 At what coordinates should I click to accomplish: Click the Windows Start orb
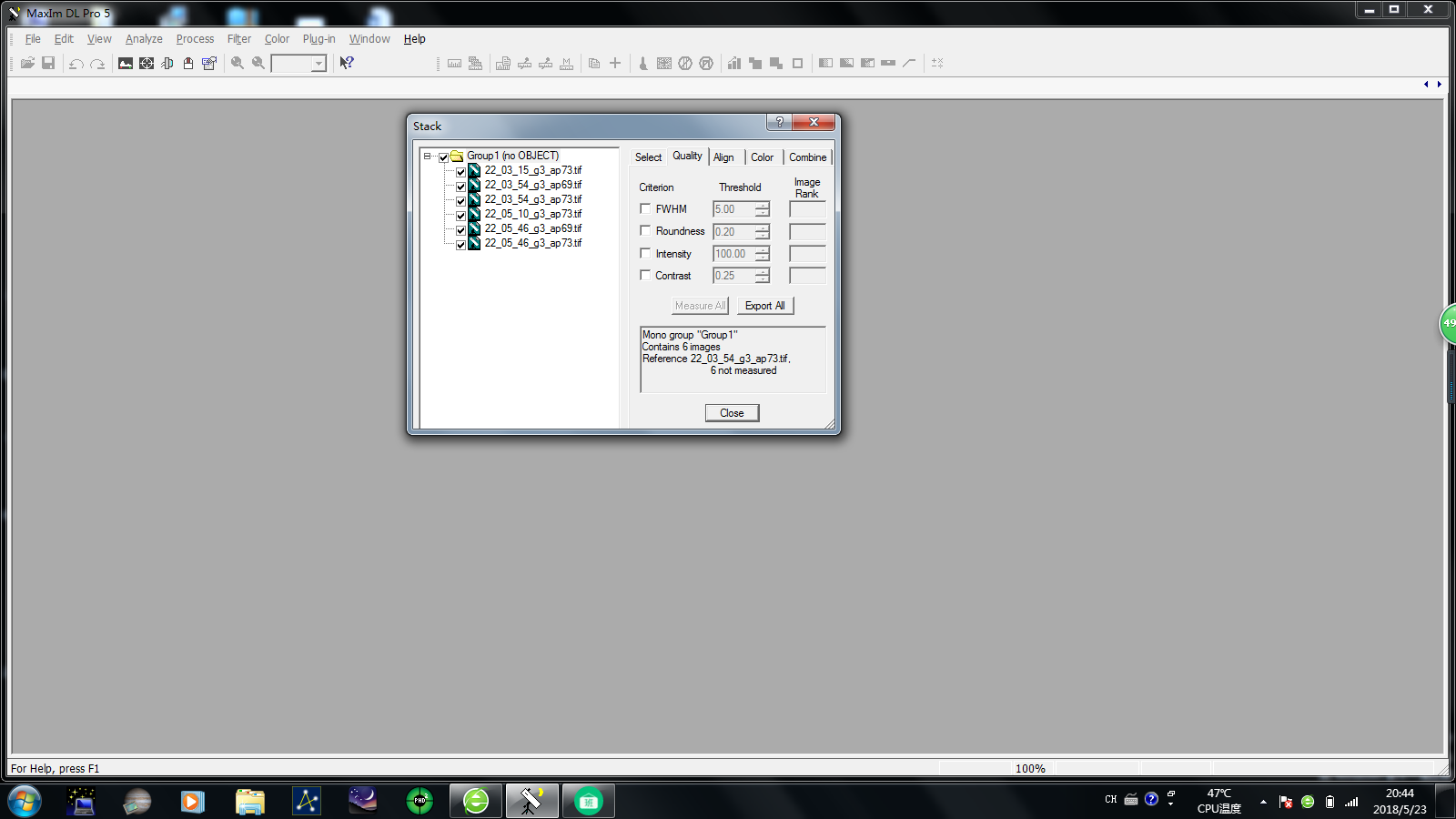click(x=25, y=802)
